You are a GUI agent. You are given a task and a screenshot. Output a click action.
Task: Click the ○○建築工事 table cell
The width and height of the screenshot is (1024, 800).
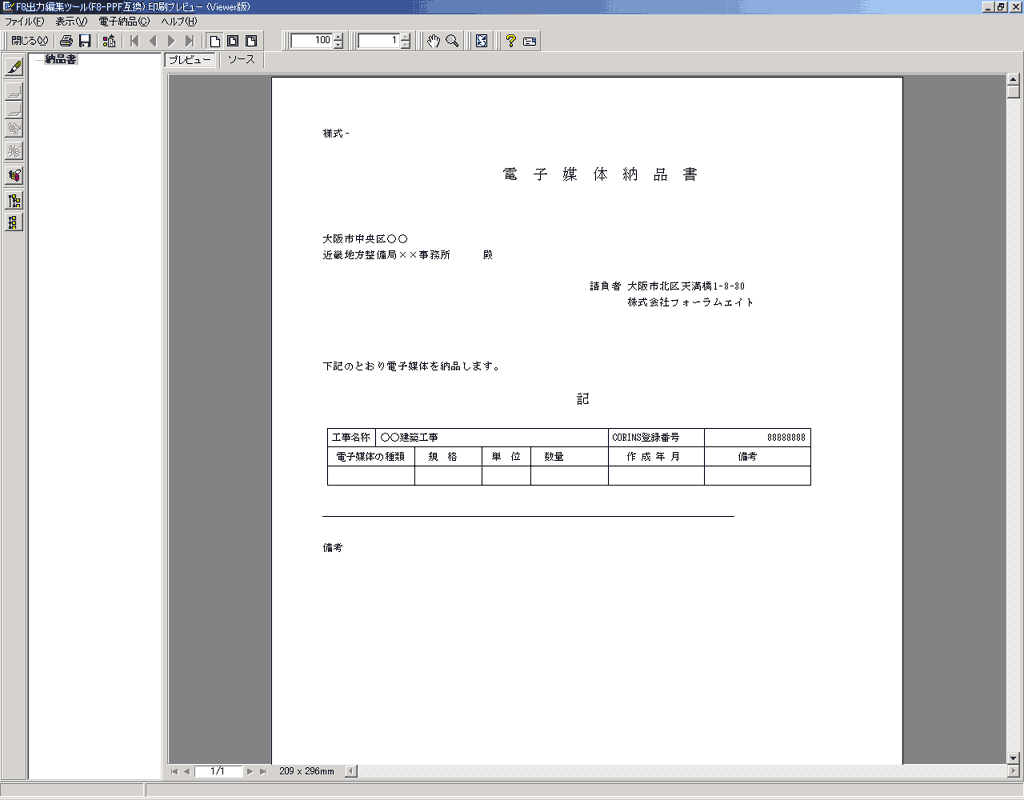point(492,438)
